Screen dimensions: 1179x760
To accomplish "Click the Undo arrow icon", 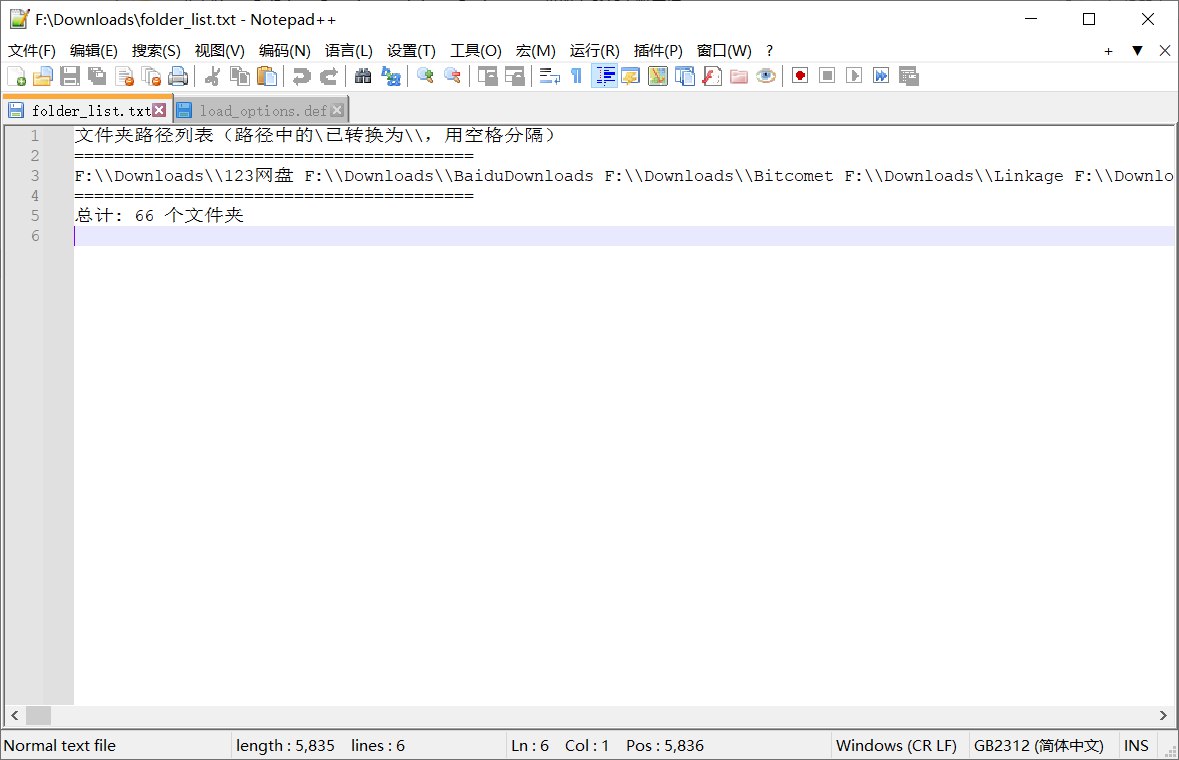I will tap(301, 76).
